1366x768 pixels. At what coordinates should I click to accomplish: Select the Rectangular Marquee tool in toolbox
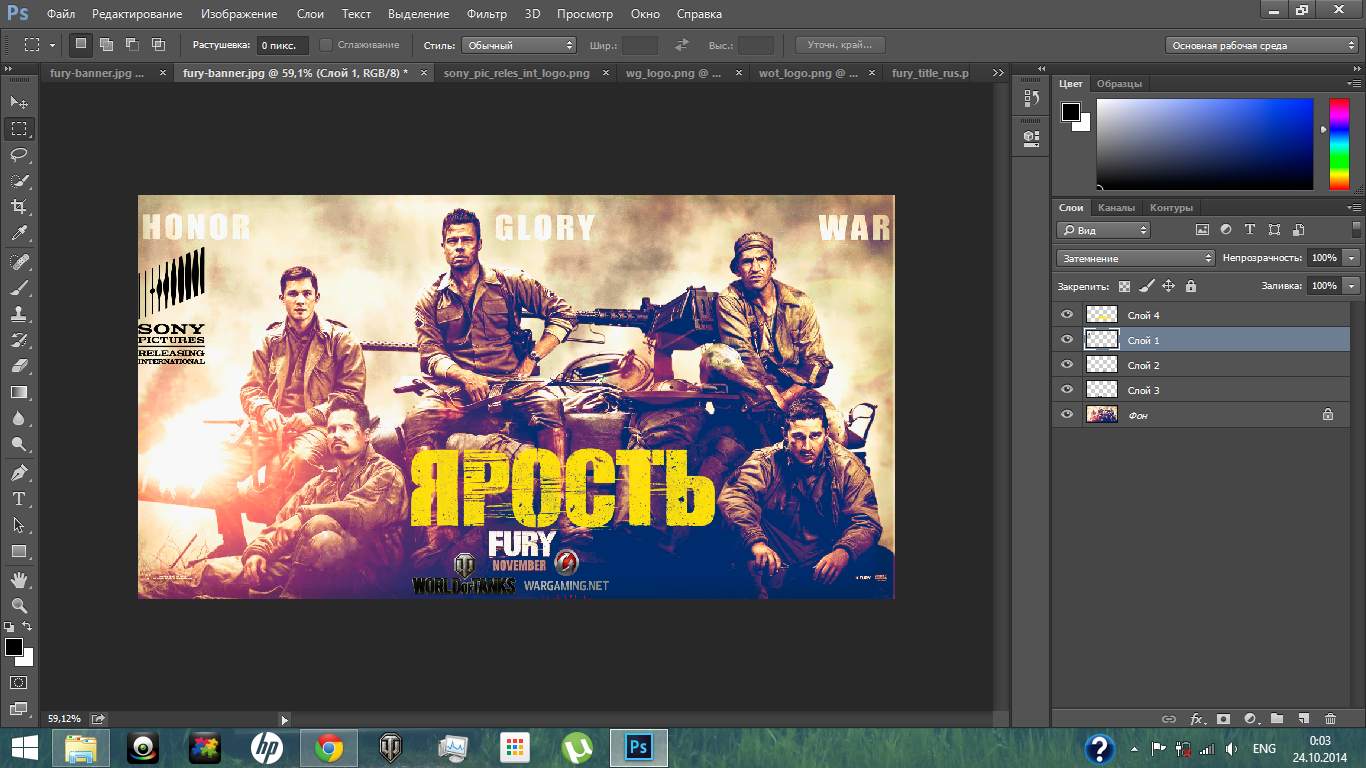(19, 129)
